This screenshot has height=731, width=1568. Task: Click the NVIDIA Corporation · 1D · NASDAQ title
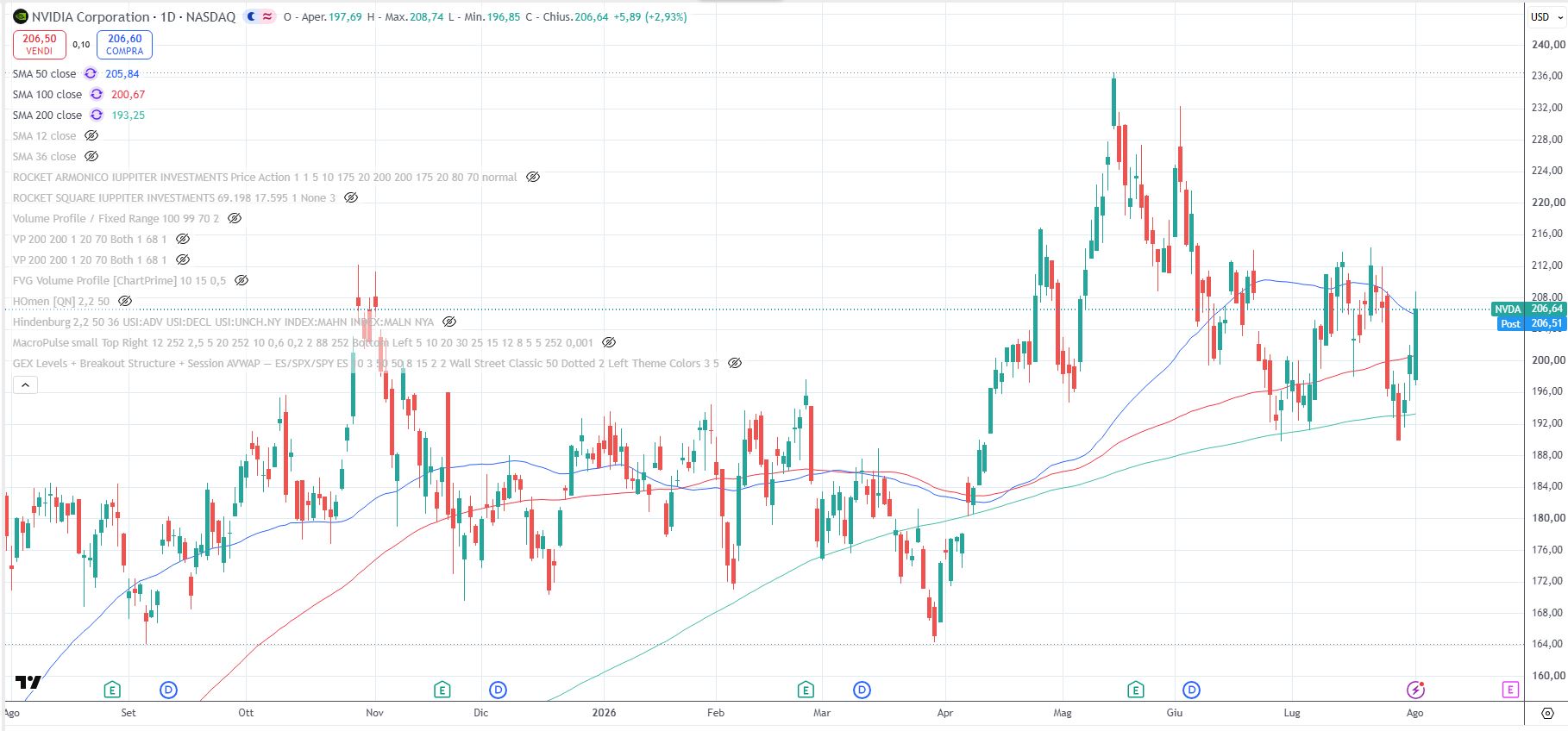click(134, 16)
